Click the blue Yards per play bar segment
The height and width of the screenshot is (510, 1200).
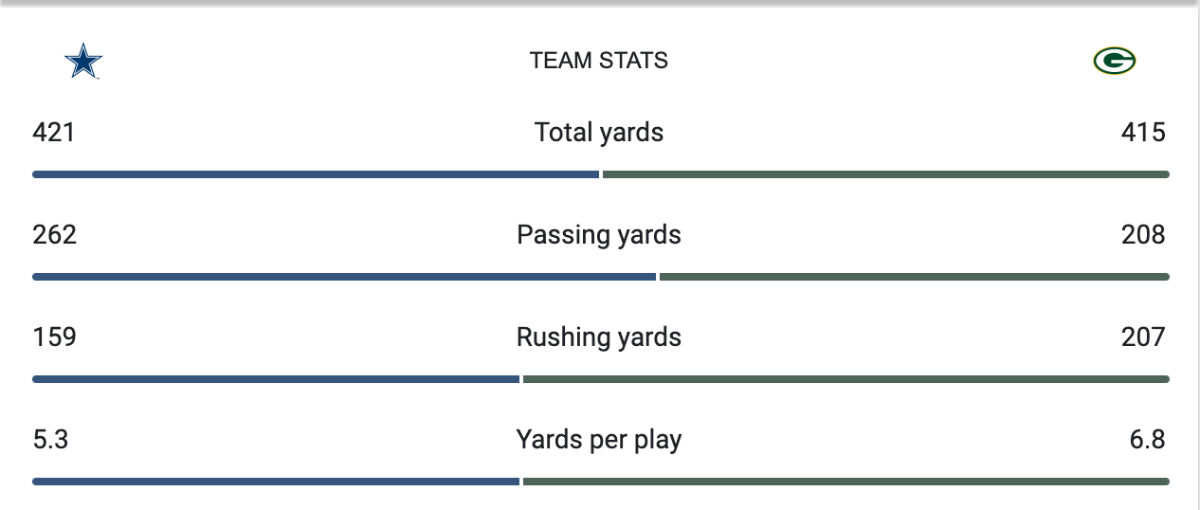coord(276,481)
